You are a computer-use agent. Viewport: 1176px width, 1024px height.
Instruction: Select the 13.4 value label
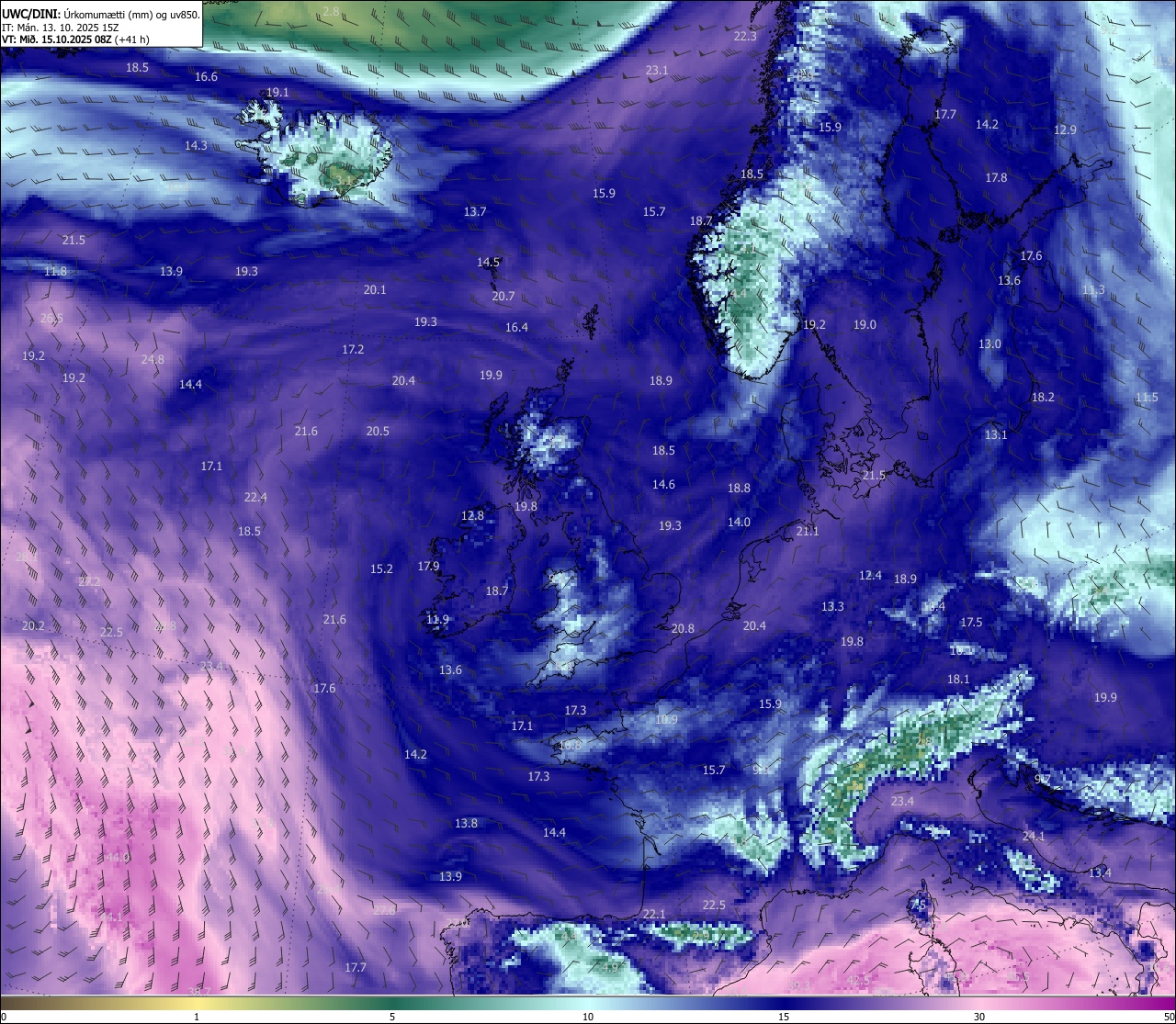(x=1100, y=873)
